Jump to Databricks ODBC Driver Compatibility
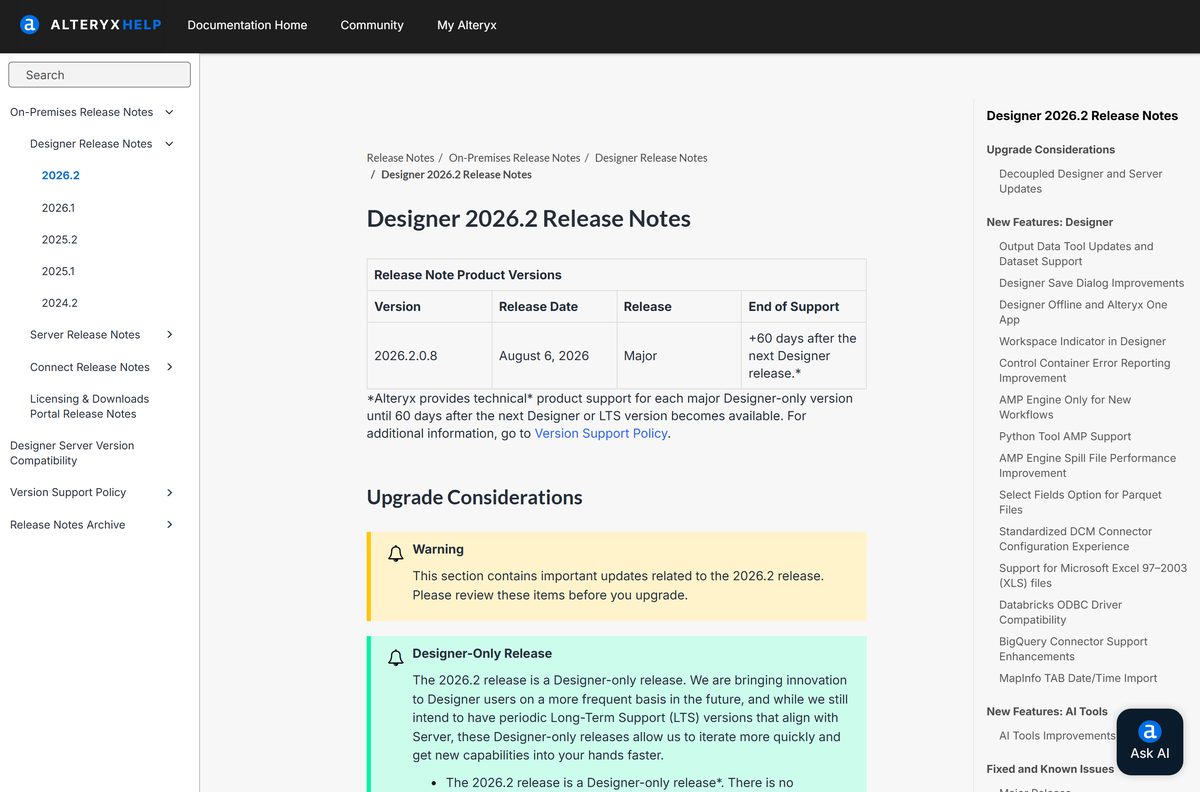The height and width of the screenshot is (792, 1200). click(x=1060, y=612)
